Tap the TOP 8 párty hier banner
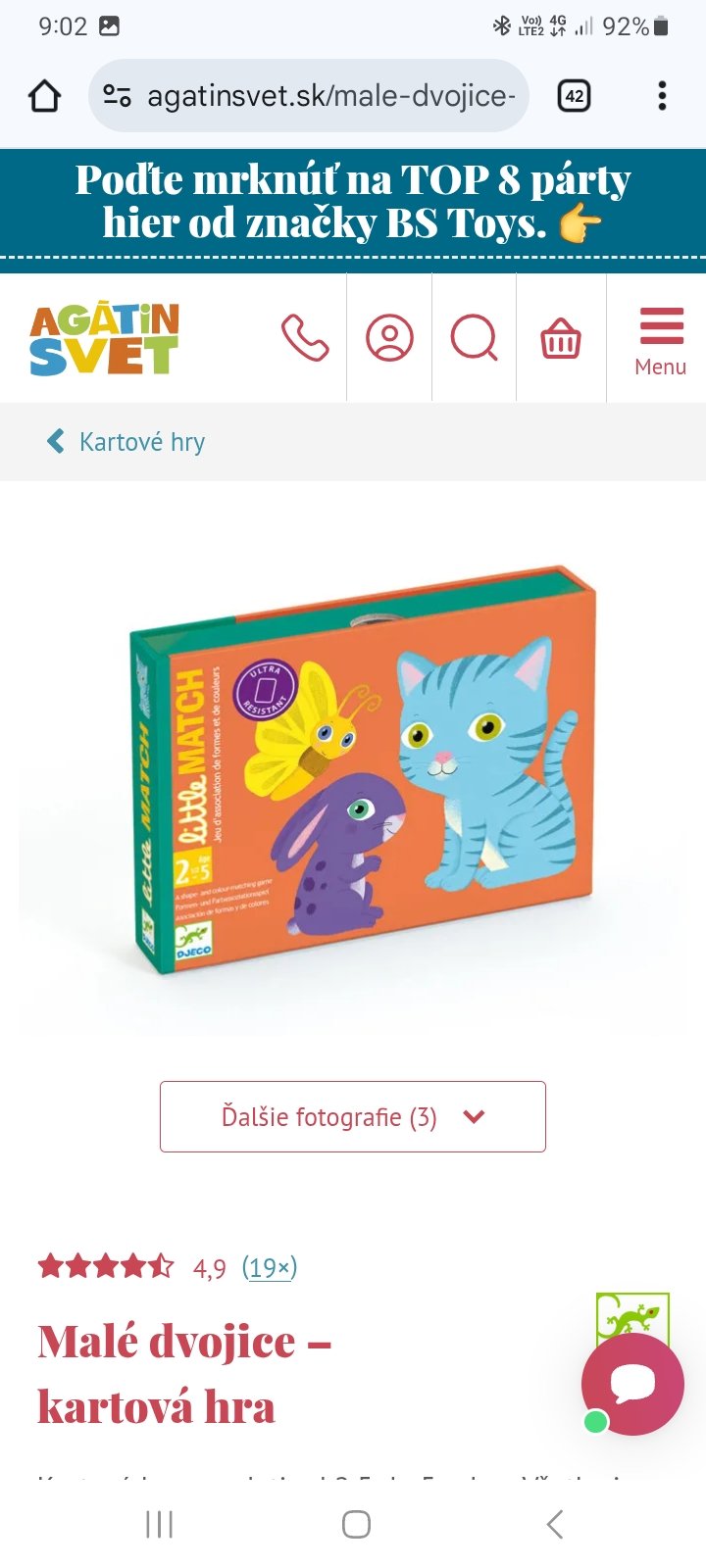 [353, 202]
